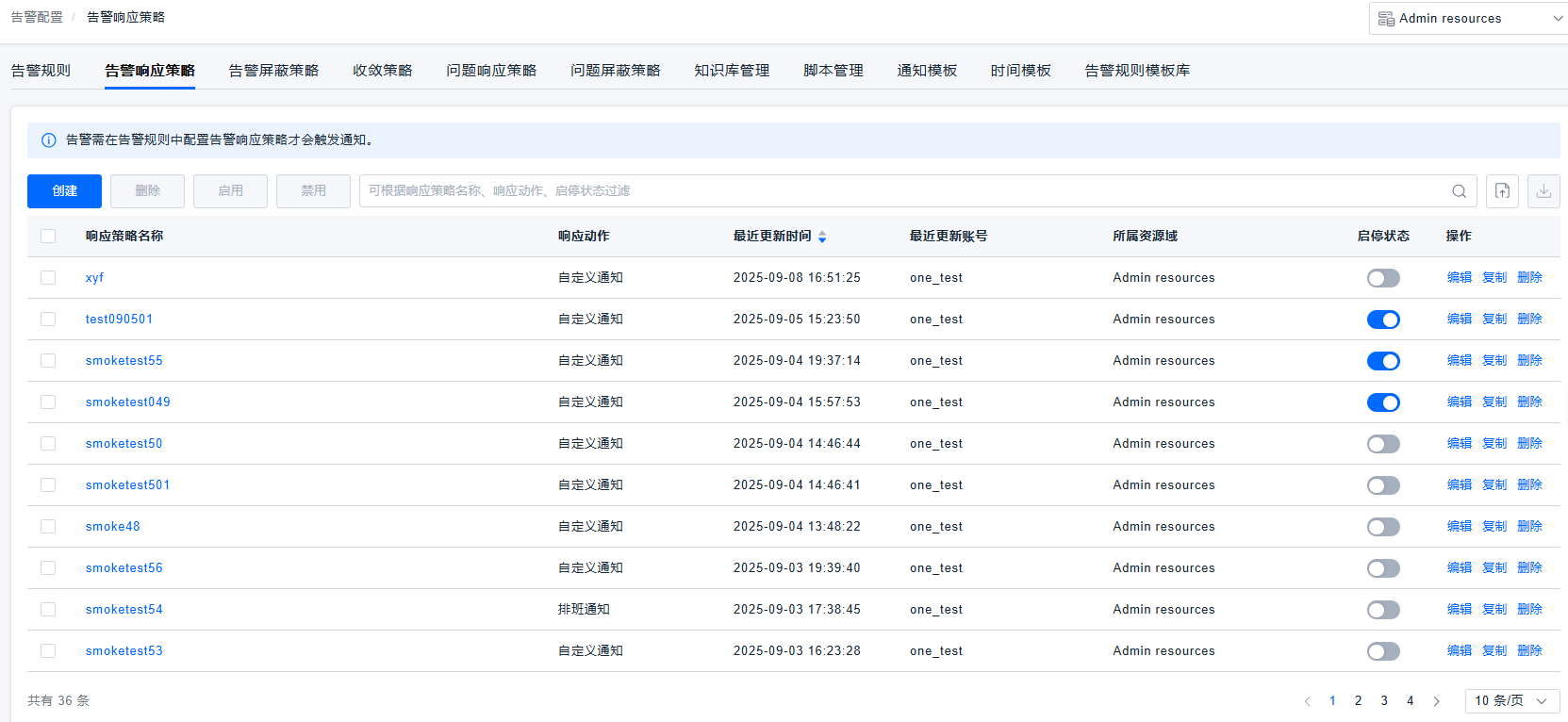
Task: Open the smoketest049 policy link
Action: [x=127, y=402]
